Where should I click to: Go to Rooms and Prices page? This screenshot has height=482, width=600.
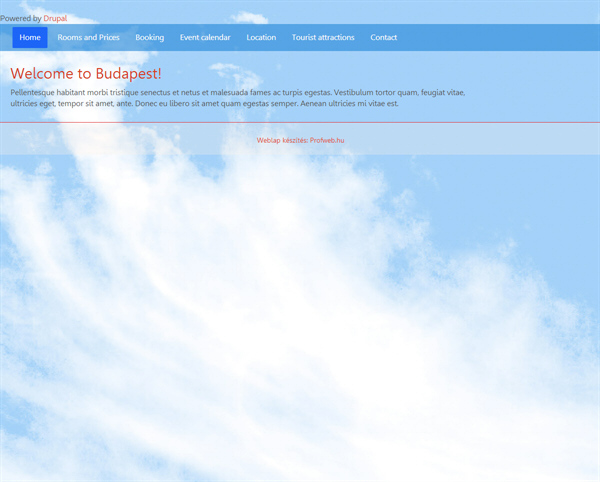pos(88,37)
